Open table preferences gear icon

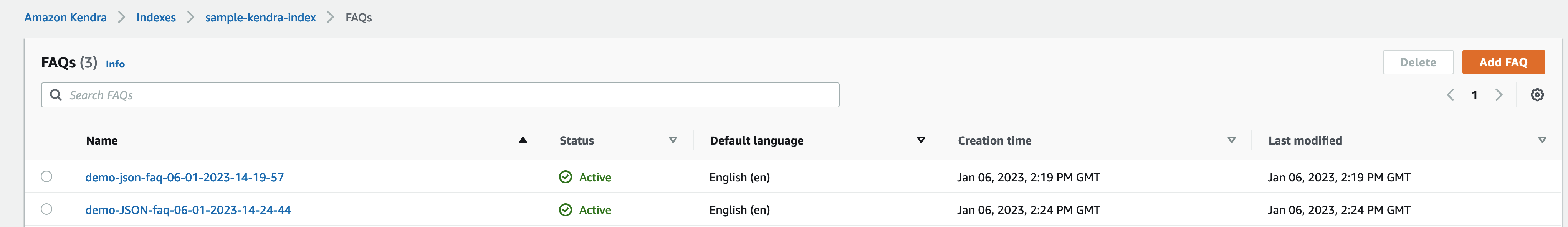point(1537,95)
